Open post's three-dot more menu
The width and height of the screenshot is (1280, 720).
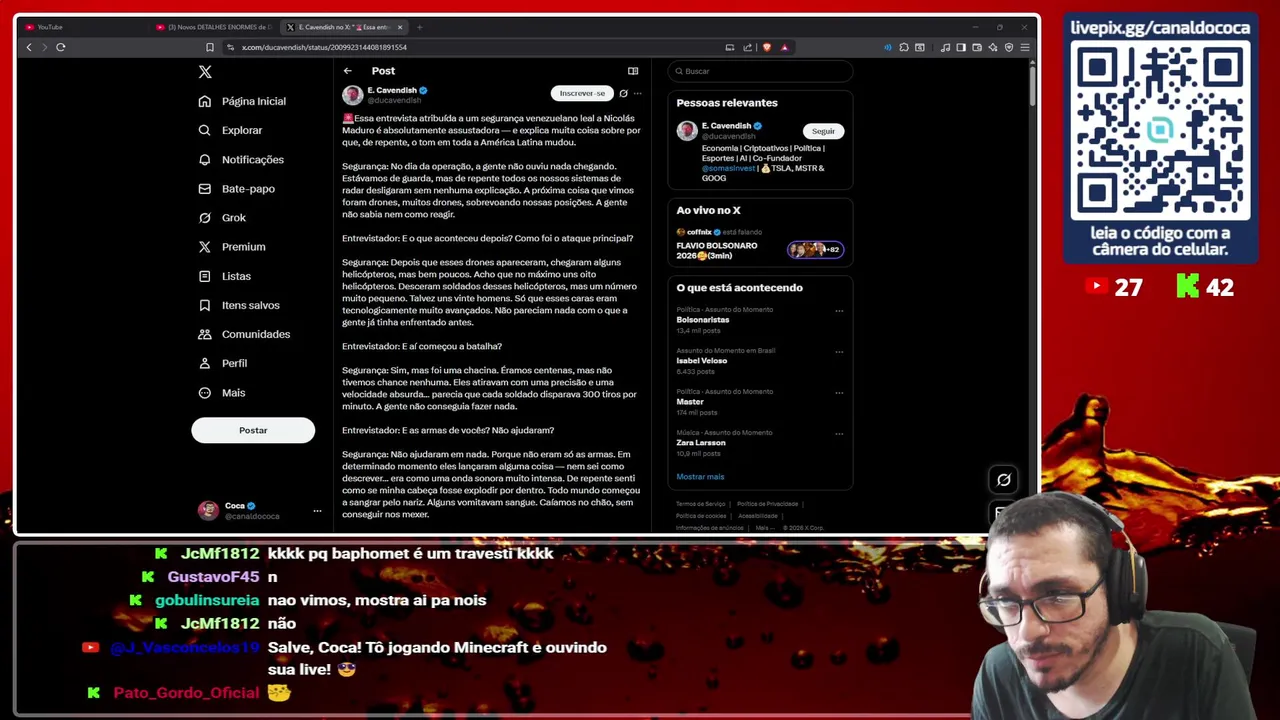[638, 93]
